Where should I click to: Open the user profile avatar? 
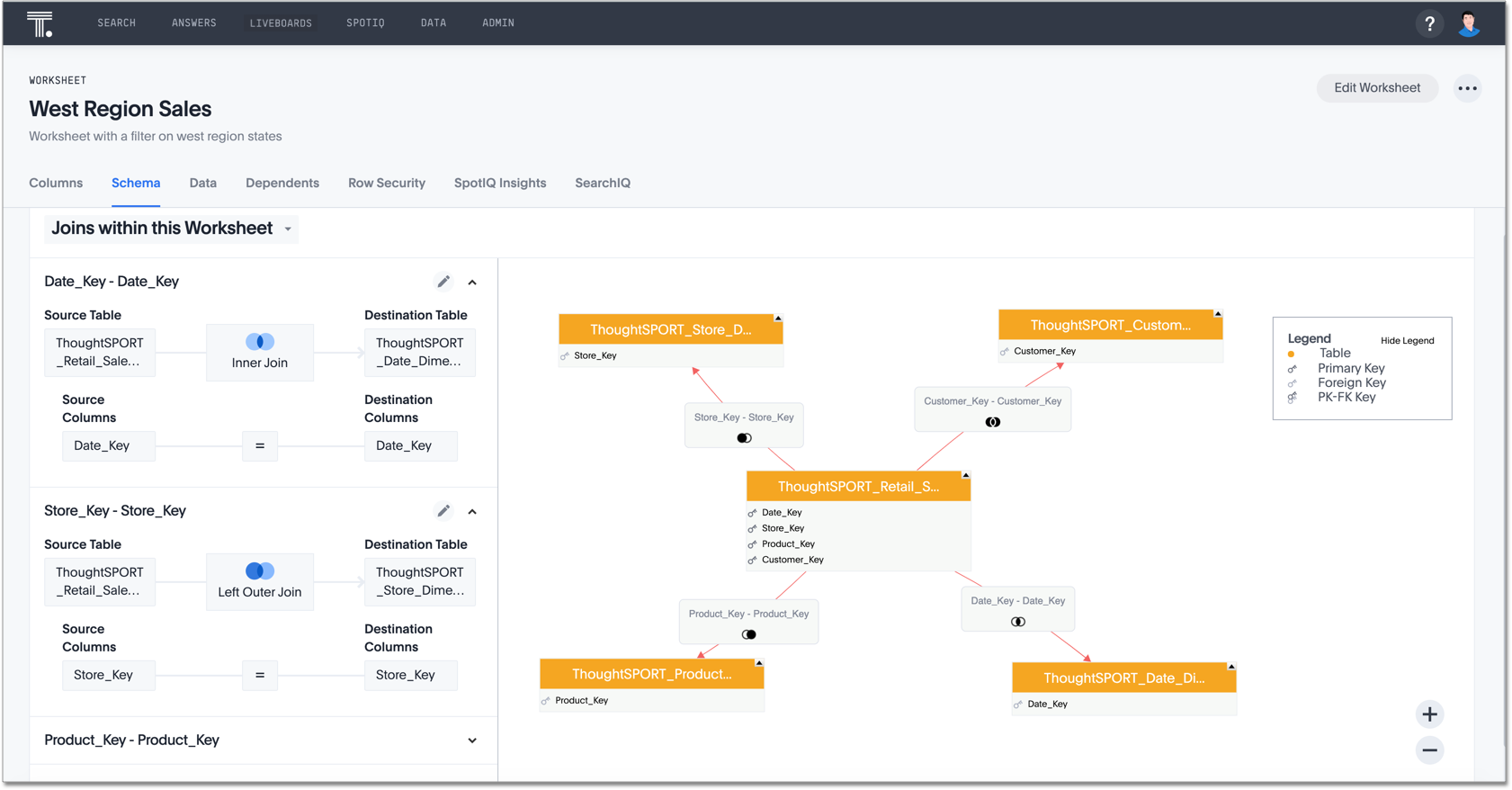click(1469, 23)
